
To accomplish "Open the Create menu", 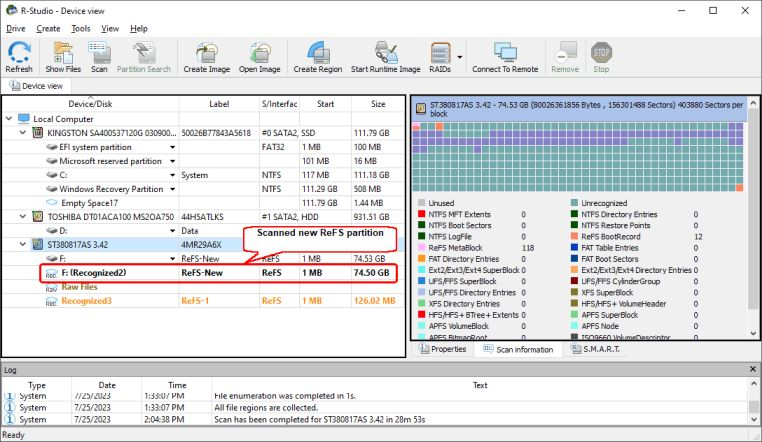I will [x=48, y=29].
